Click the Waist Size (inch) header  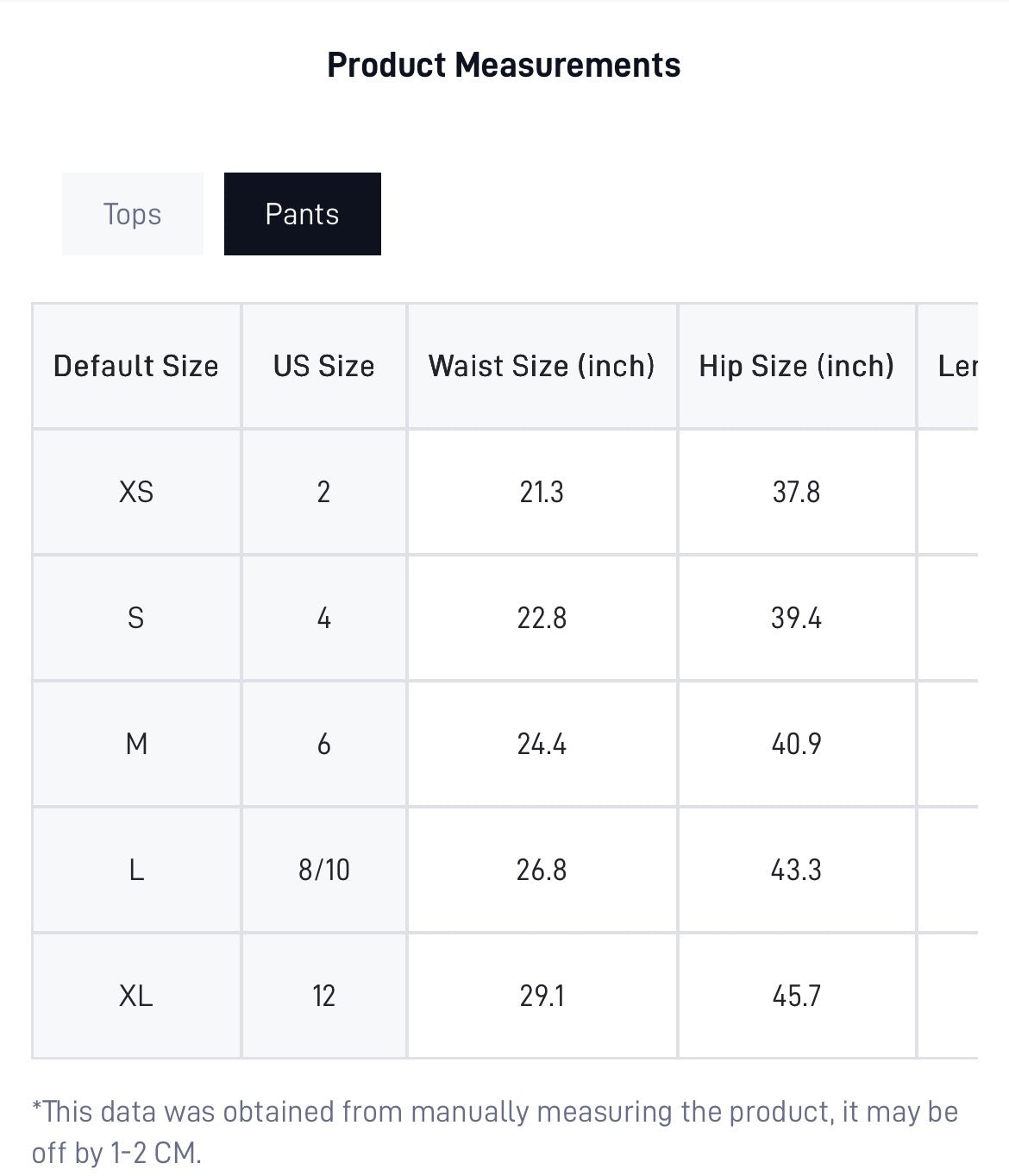tap(542, 366)
